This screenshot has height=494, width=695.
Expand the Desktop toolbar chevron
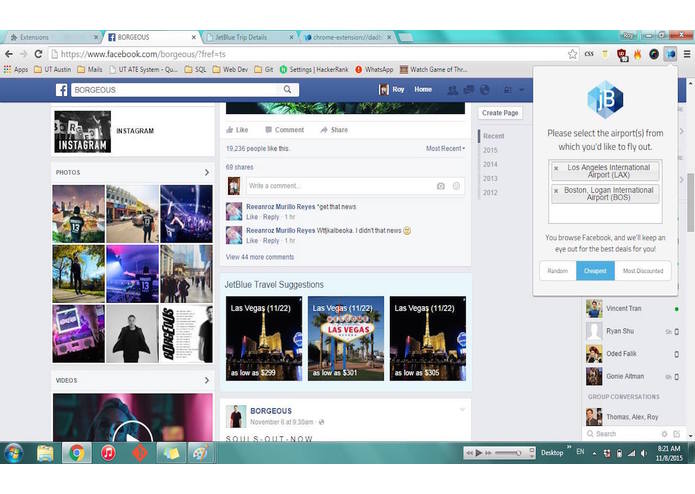569,447
